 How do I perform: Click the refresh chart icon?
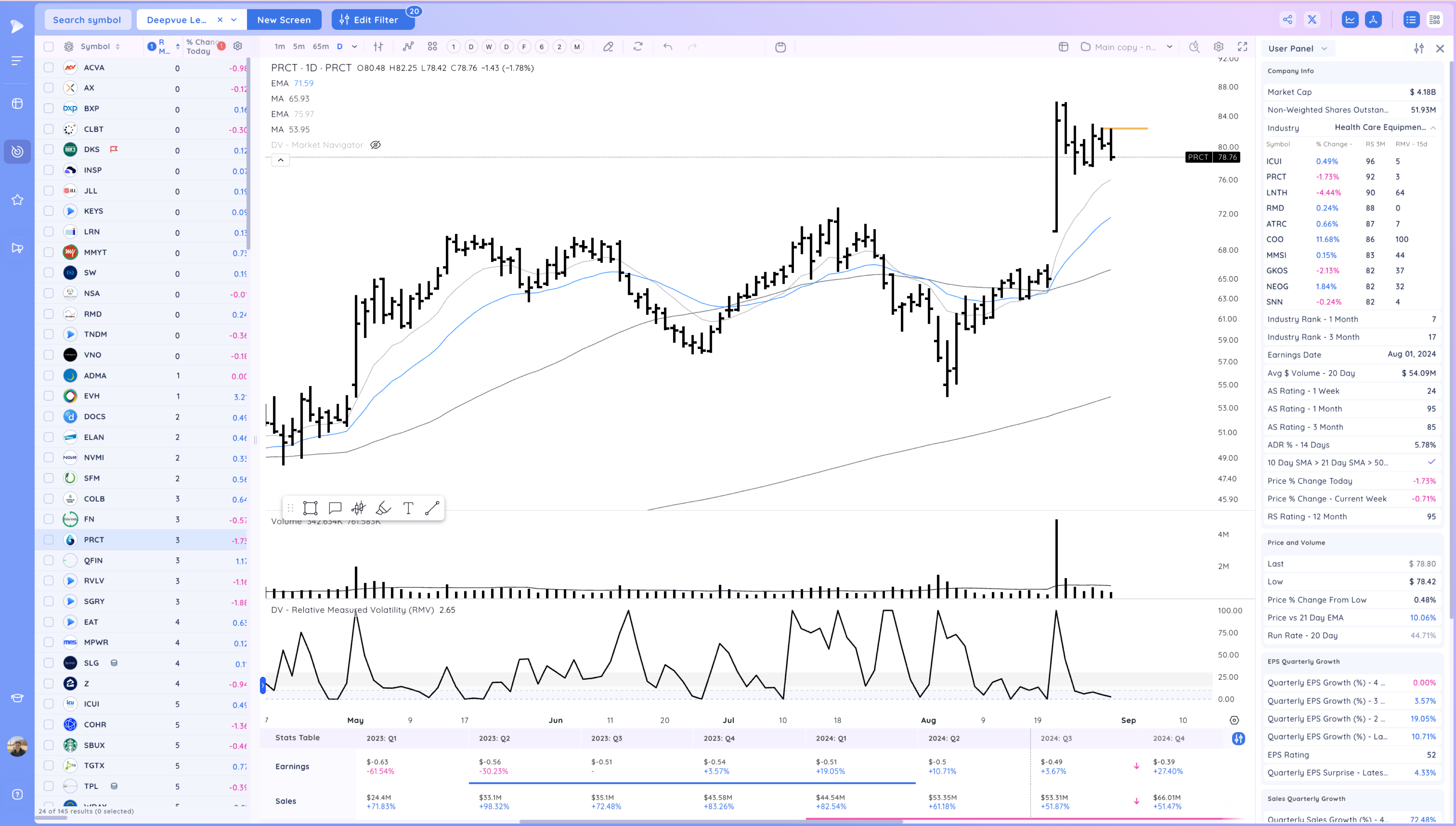coord(638,47)
